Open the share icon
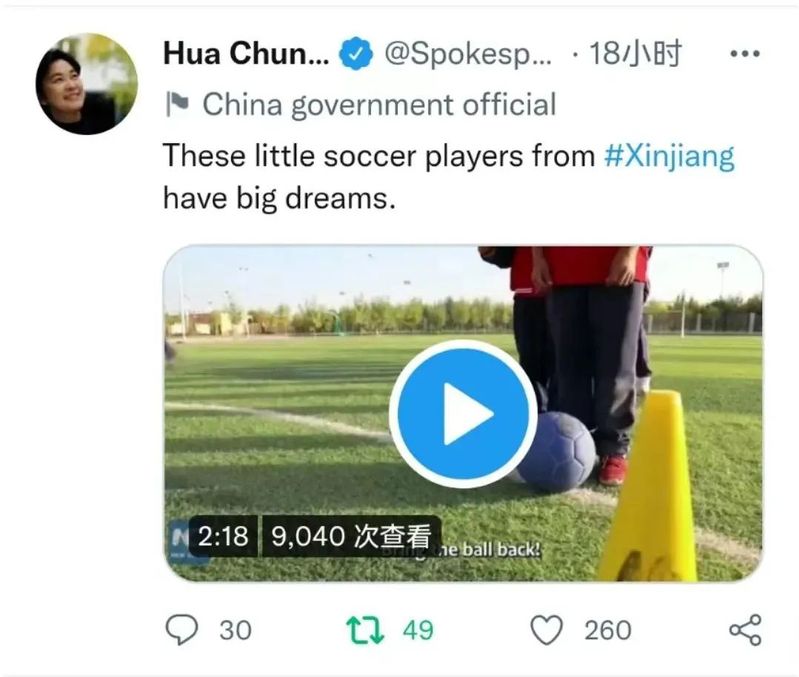The width and height of the screenshot is (799, 677). coord(745,630)
